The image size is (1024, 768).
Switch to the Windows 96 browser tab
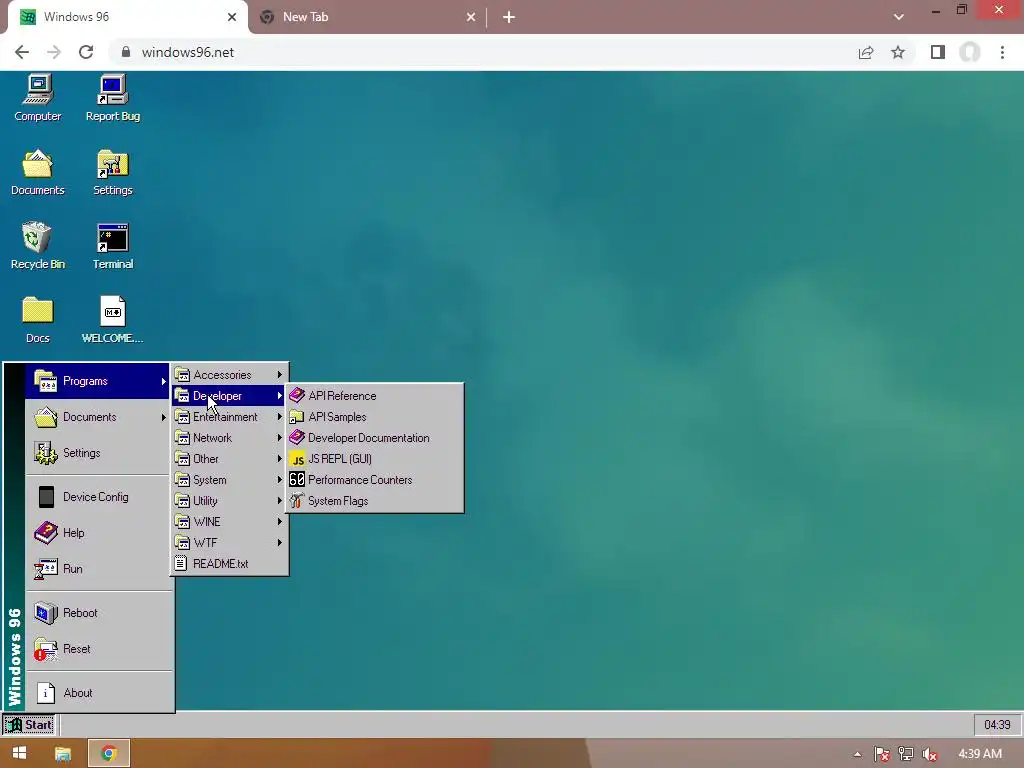coord(127,17)
